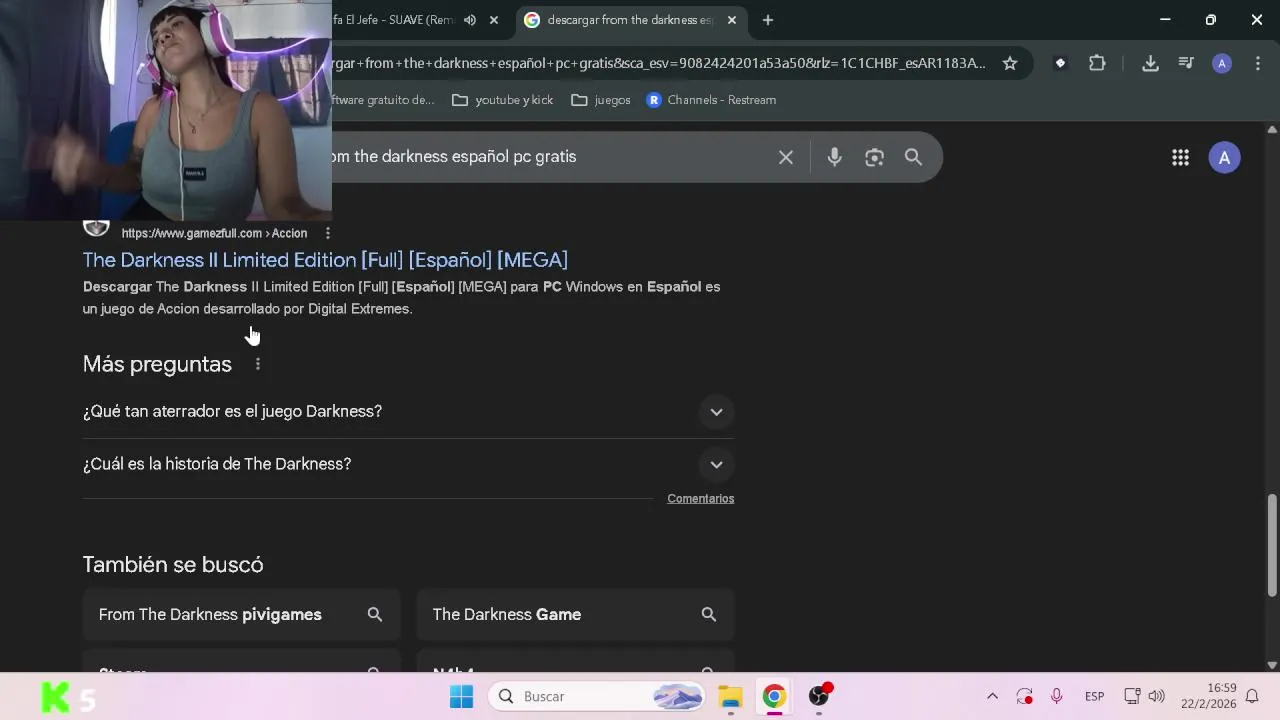This screenshot has height=720, width=1280.
Task: Clear the Google search box with X
Action: click(786, 157)
